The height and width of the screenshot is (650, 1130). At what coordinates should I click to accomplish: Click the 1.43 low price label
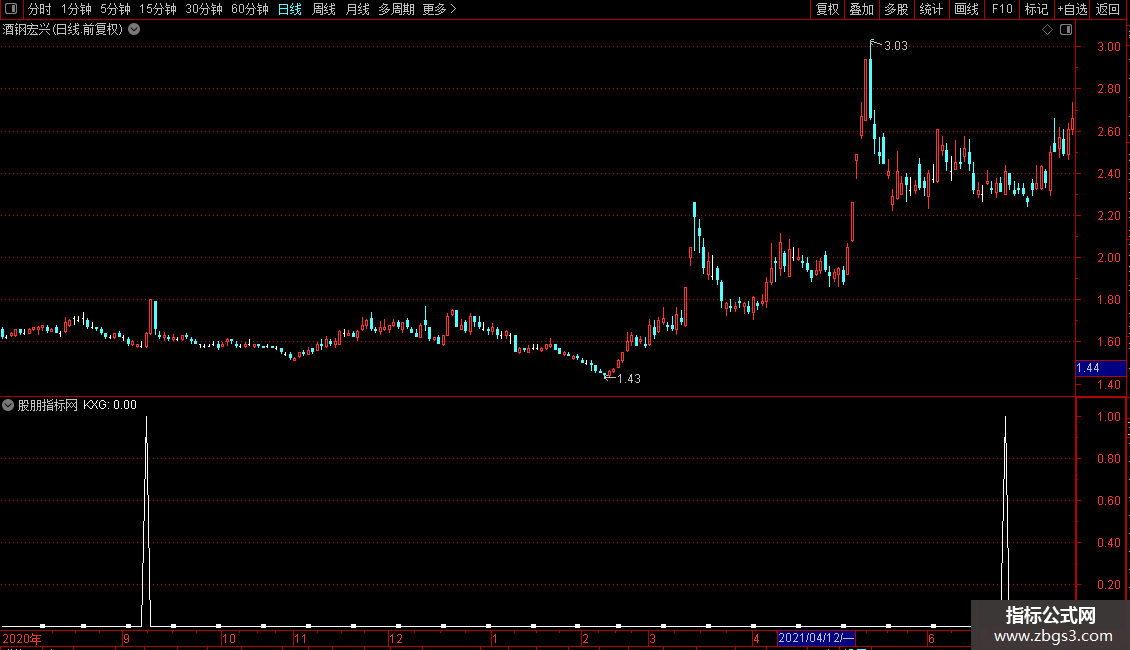(x=628, y=379)
